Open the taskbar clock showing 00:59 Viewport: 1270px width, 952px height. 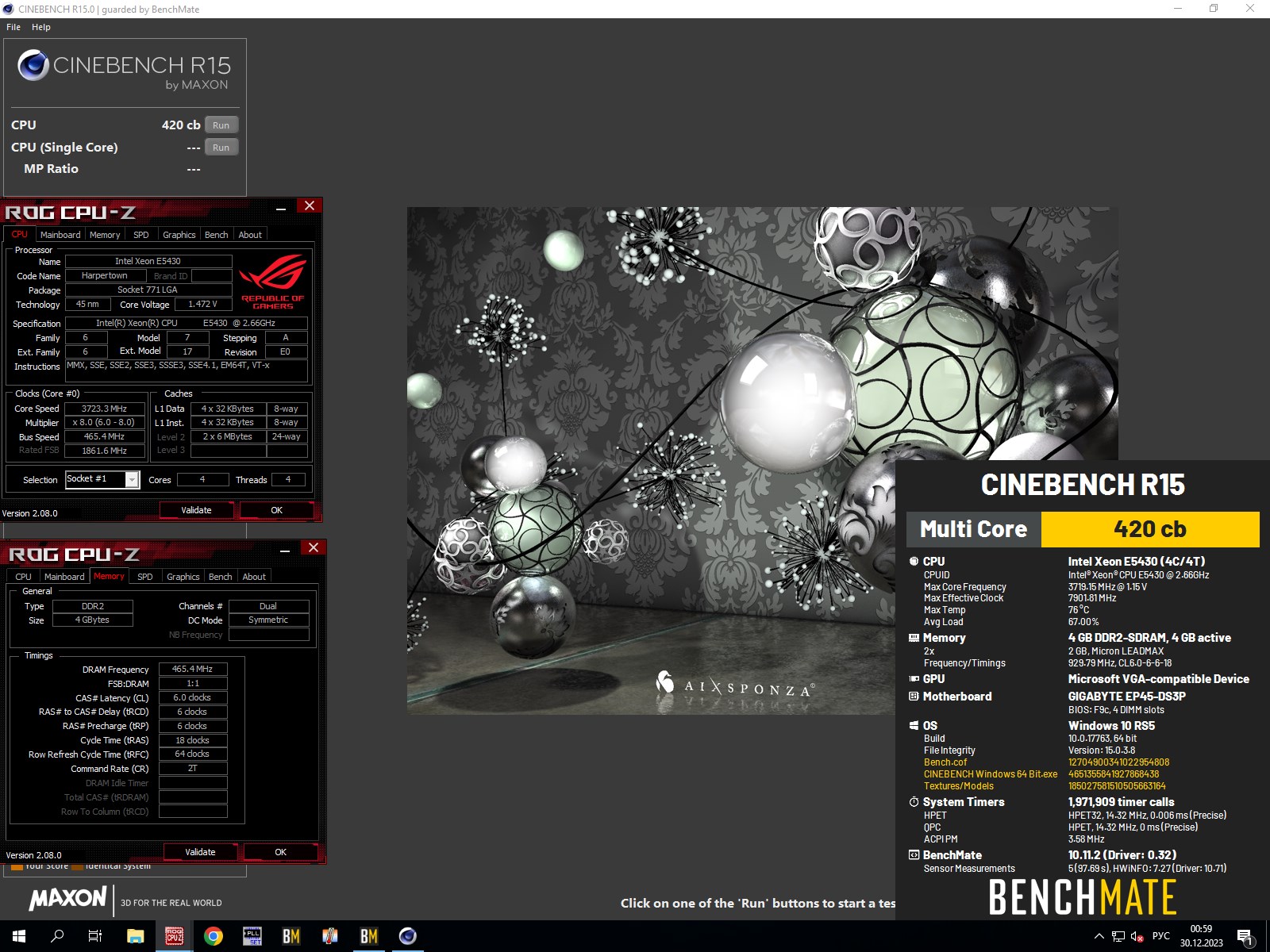(x=1201, y=936)
